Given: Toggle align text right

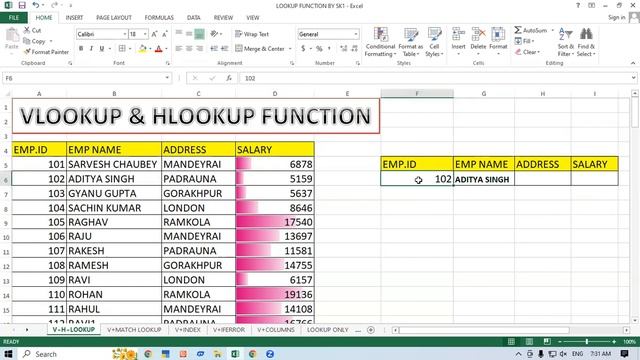Looking at the screenshot, I should coord(199,49).
